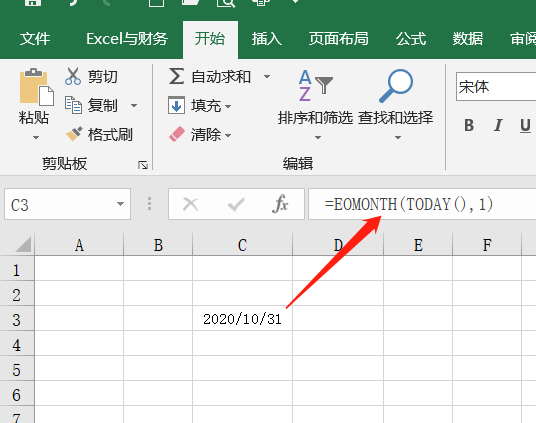Toggle Italic formatting
Image resolution: width=536 pixels, height=423 pixels.
tap(498, 125)
